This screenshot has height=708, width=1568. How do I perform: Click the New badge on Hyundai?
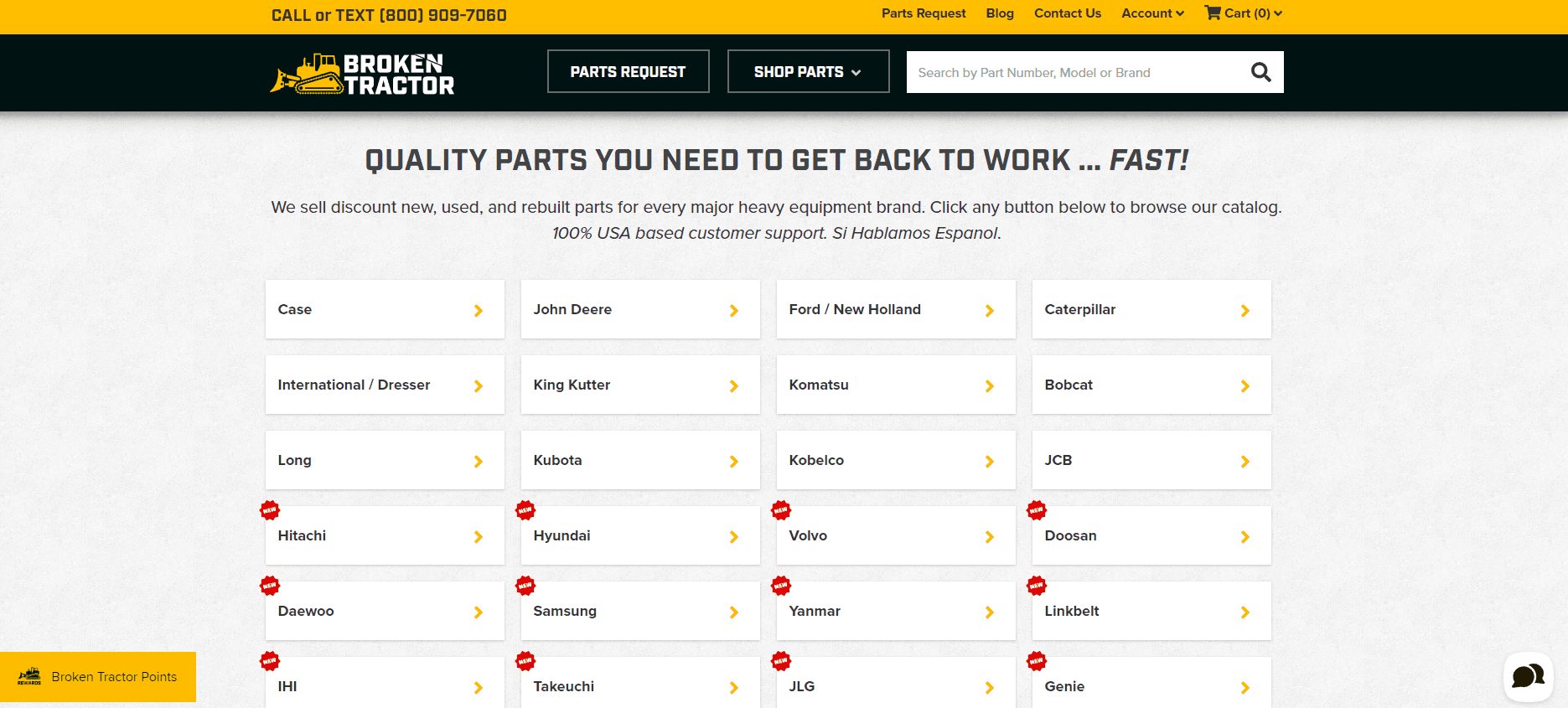pyautogui.click(x=525, y=510)
